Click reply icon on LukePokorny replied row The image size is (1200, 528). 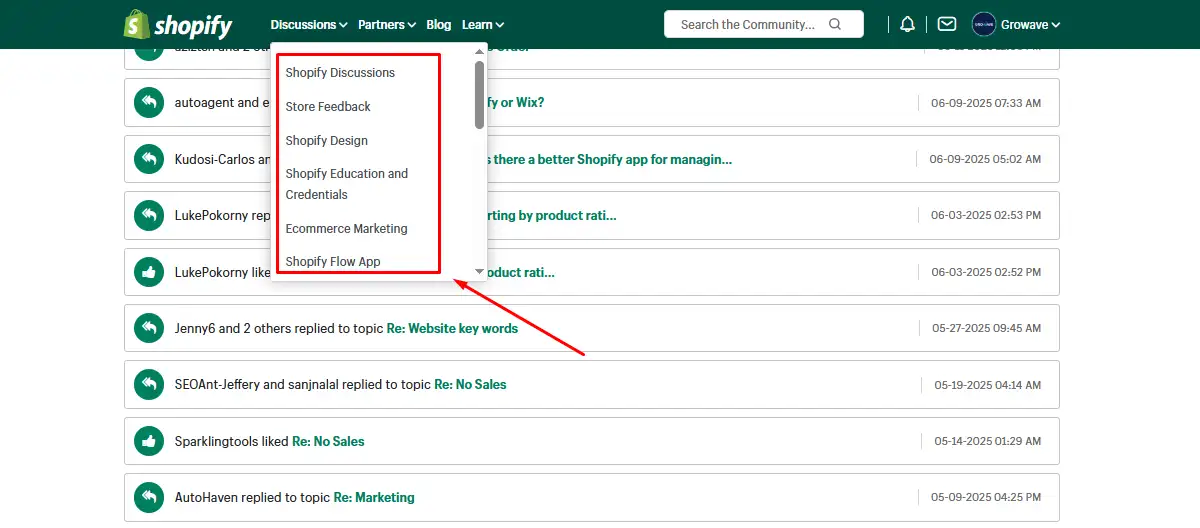(149, 215)
